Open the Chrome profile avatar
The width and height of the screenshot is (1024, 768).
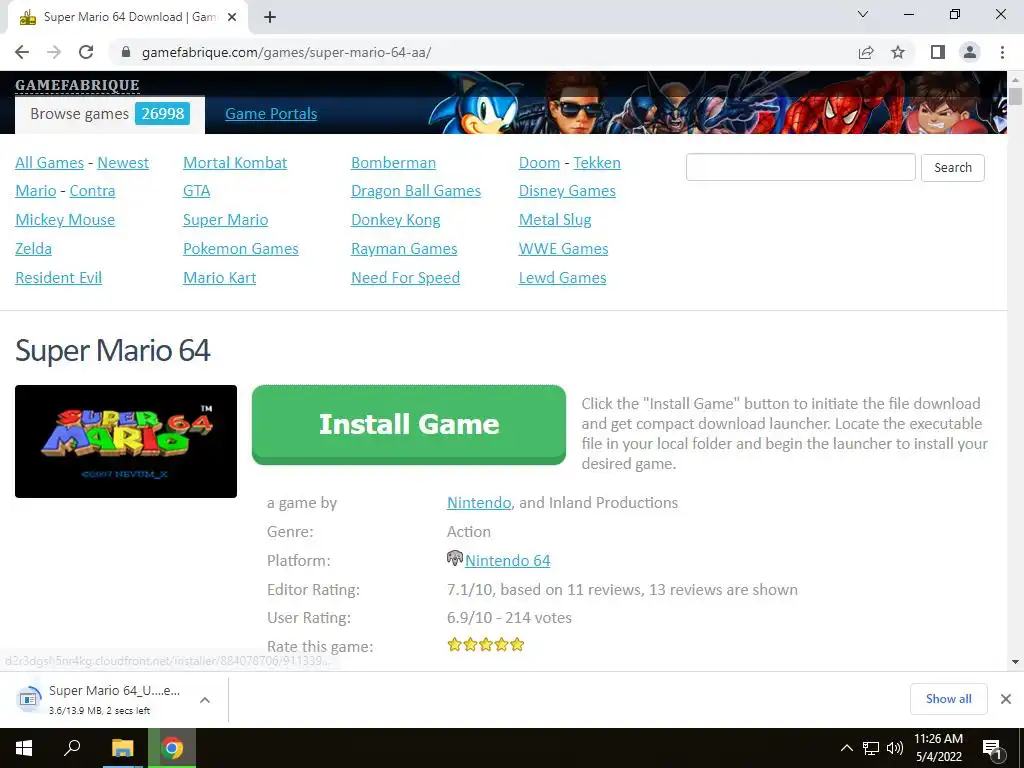[970, 52]
